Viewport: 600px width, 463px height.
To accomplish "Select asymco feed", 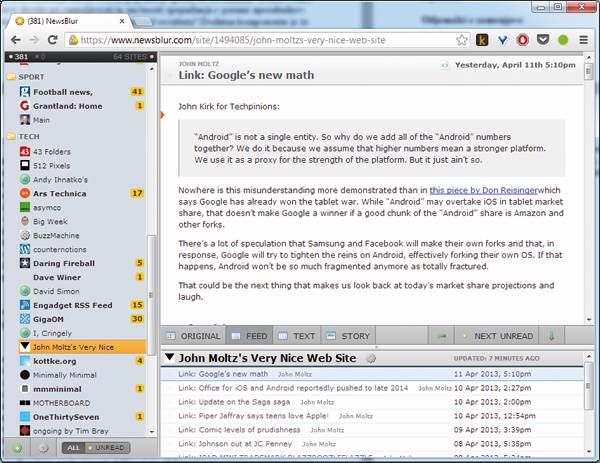I will click(x=82, y=207).
